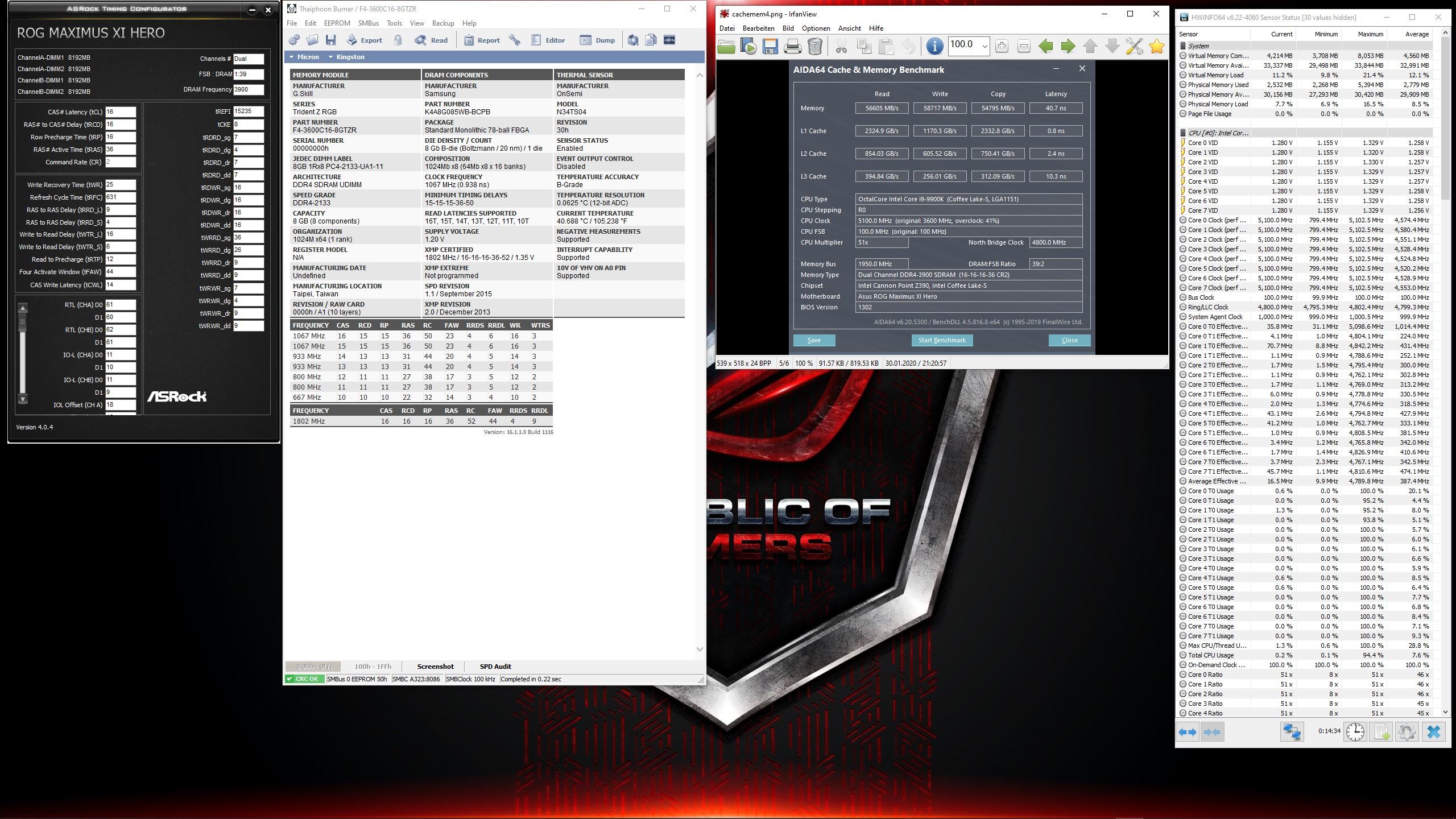Click IrfanView open file folder icon

pyautogui.click(x=726, y=46)
